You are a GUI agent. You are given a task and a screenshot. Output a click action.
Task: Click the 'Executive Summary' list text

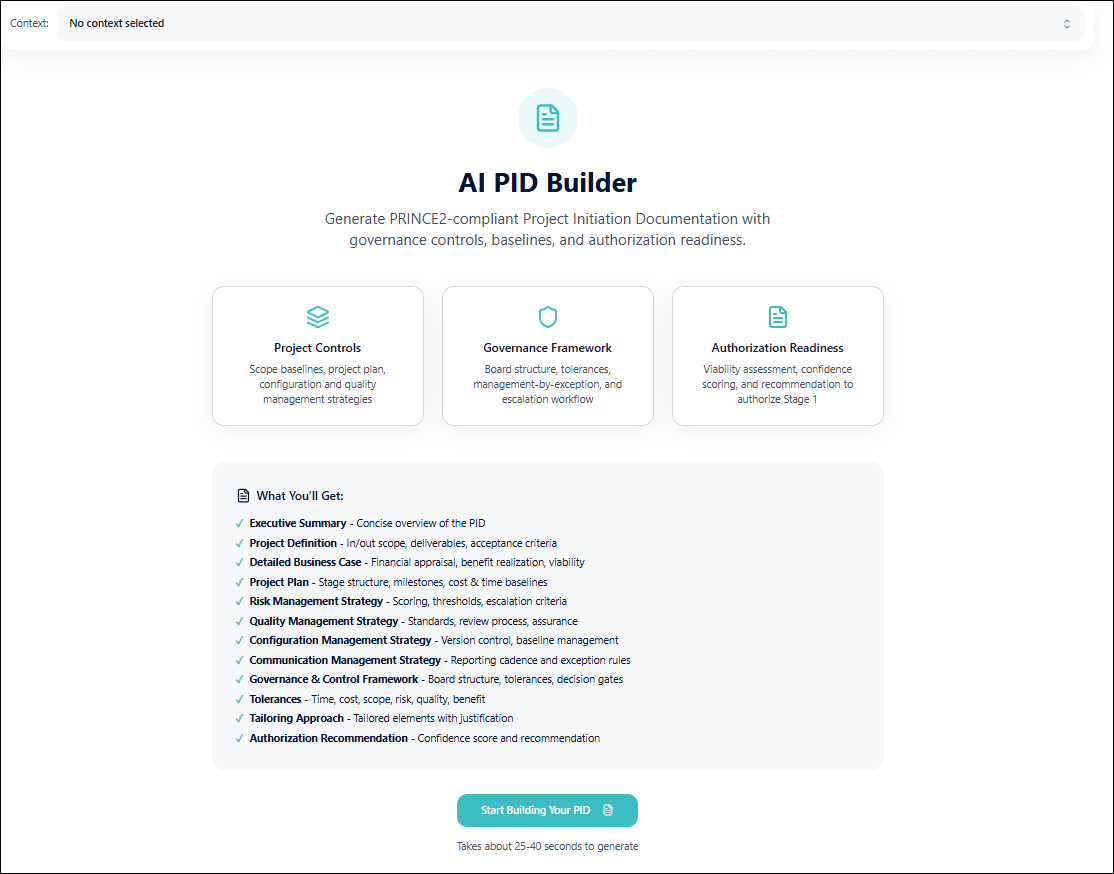pos(298,523)
